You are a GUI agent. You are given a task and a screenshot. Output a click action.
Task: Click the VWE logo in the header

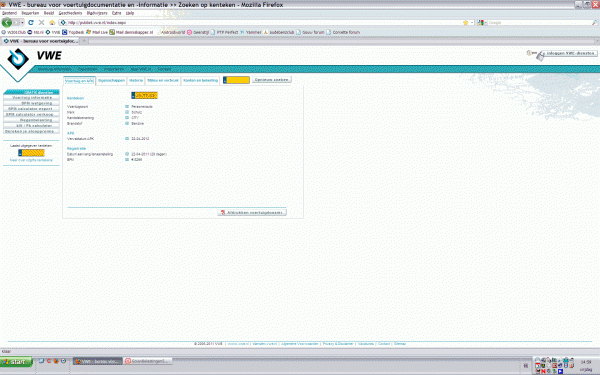34,58
